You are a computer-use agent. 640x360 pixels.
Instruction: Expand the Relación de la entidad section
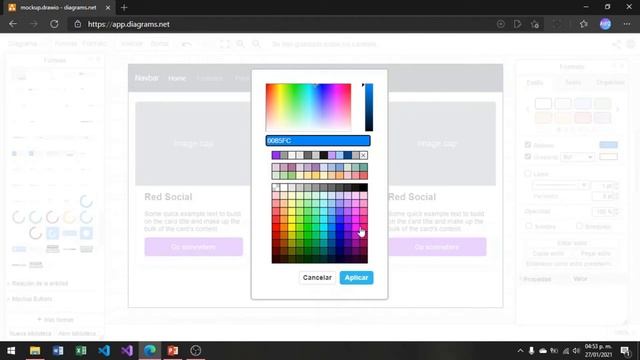click(40, 283)
